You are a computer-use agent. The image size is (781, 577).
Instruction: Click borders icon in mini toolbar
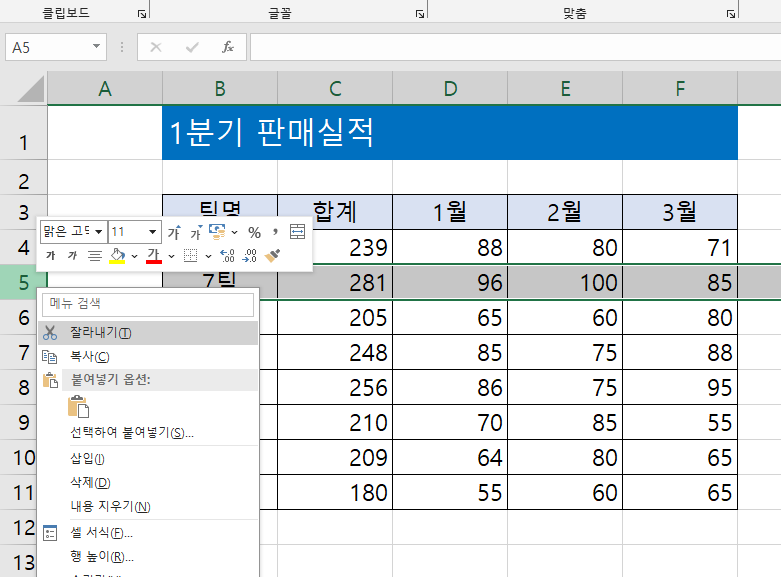[x=190, y=256]
